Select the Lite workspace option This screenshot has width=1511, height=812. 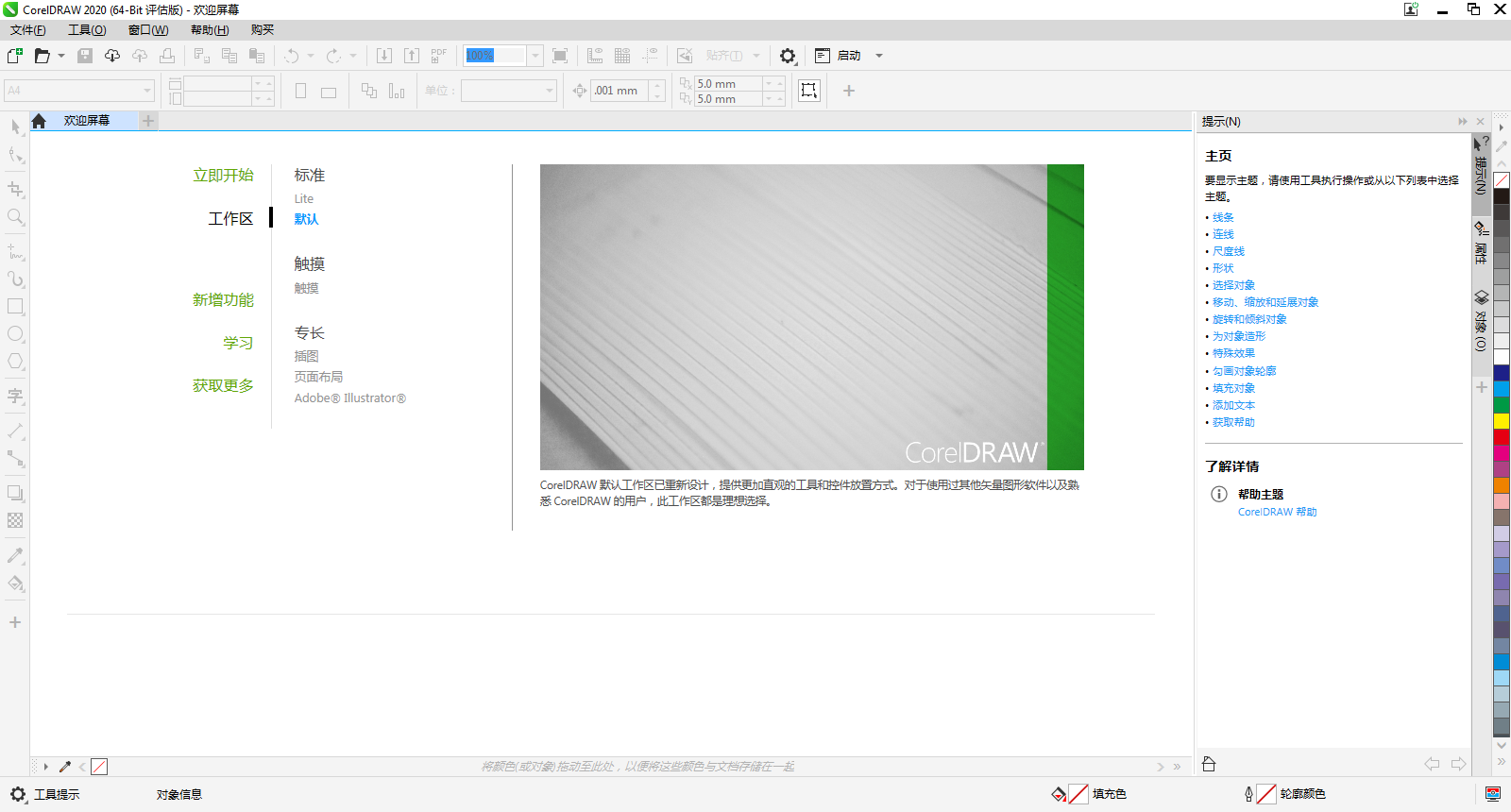pos(303,198)
